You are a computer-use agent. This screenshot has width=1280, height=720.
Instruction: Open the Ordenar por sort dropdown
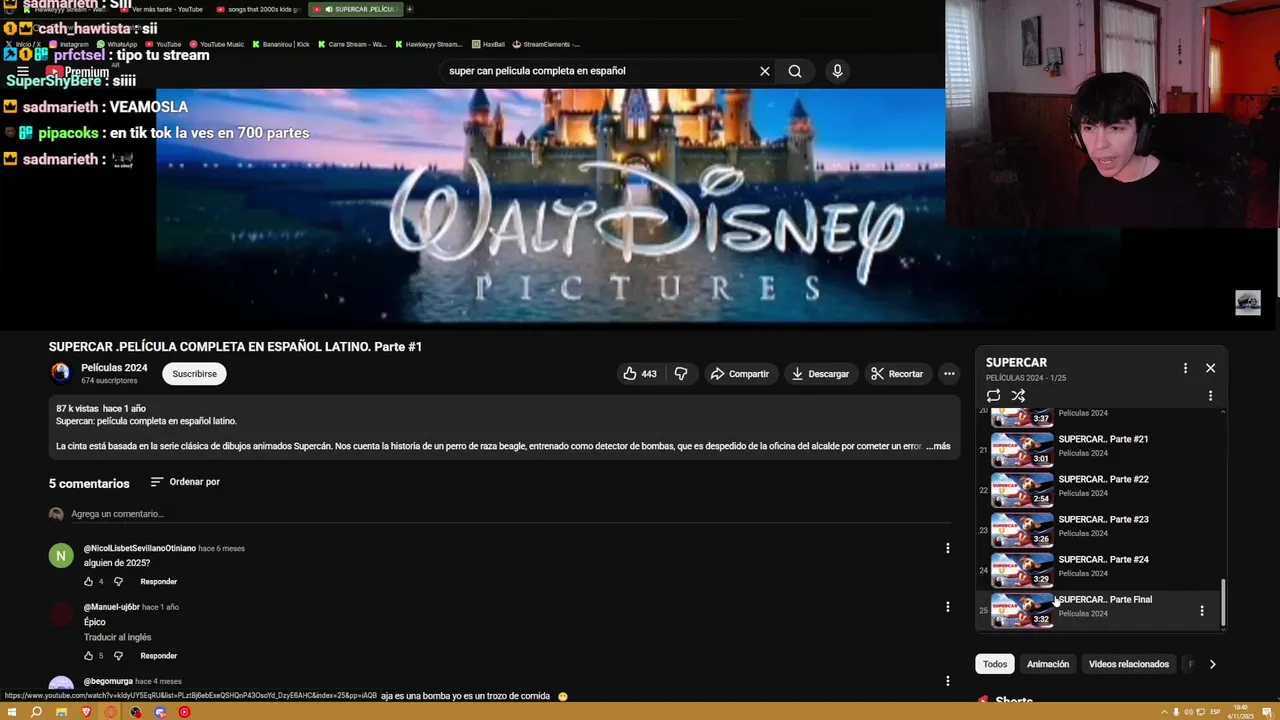pos(185,482)
